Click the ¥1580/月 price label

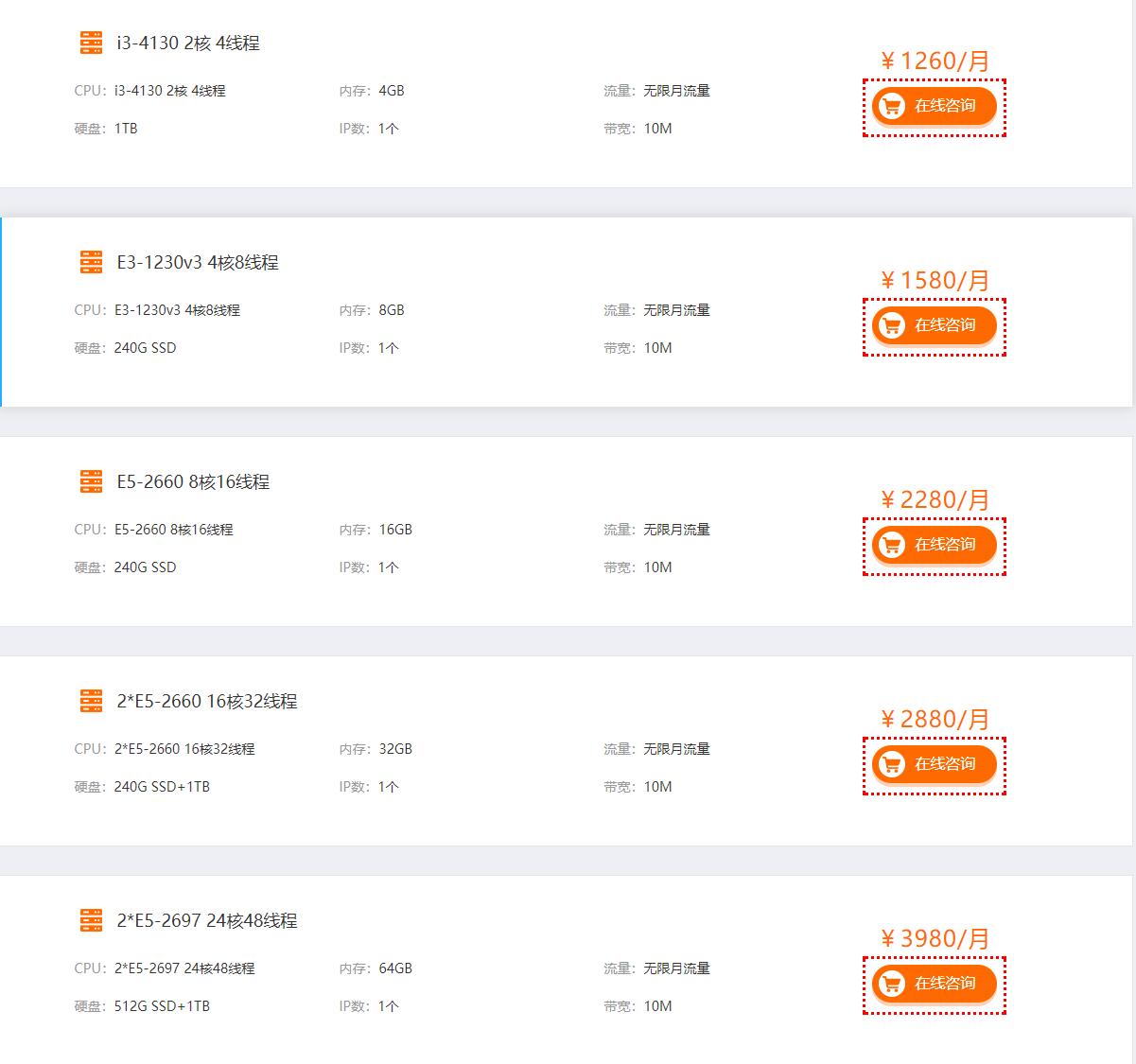click(x=935, y=281)
